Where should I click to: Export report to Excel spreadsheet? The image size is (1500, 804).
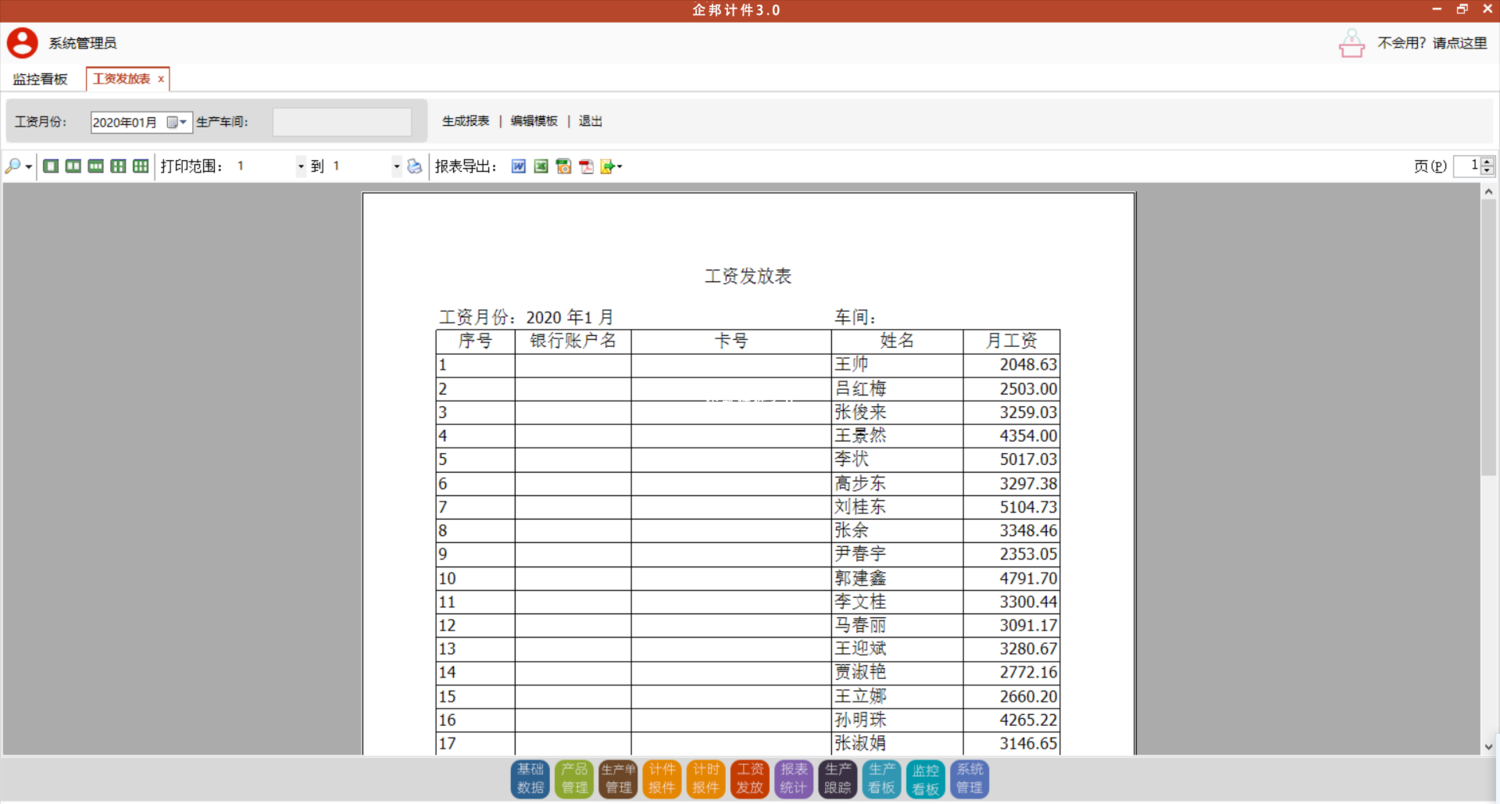(541, 167)
